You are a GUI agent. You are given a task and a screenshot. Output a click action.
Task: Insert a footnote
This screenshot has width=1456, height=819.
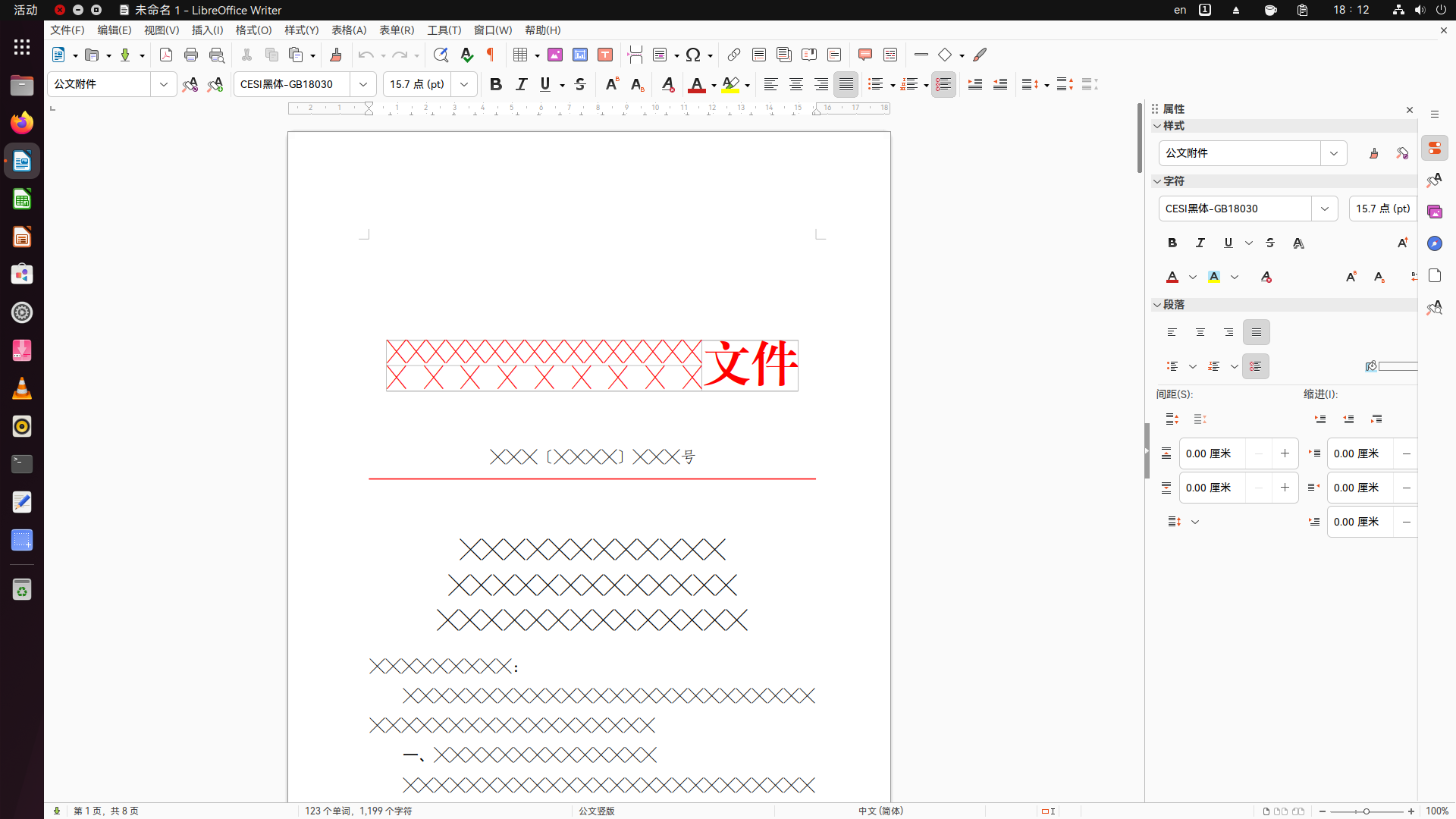(759, 55)
